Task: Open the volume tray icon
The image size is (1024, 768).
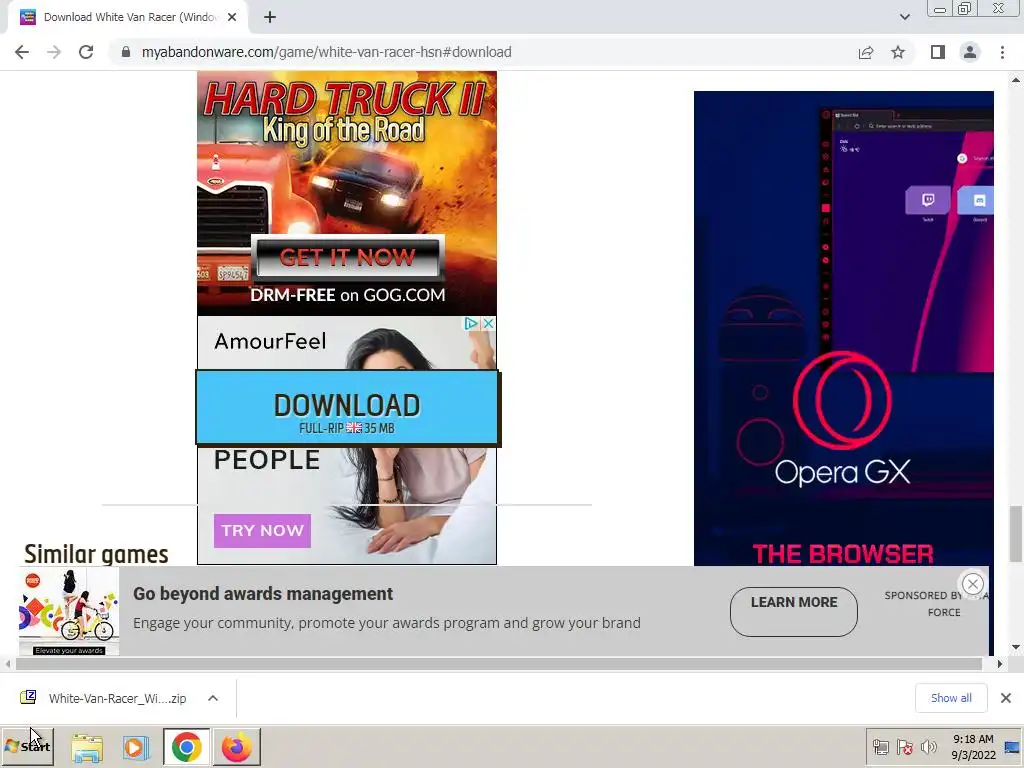Action: click(928, 747)
